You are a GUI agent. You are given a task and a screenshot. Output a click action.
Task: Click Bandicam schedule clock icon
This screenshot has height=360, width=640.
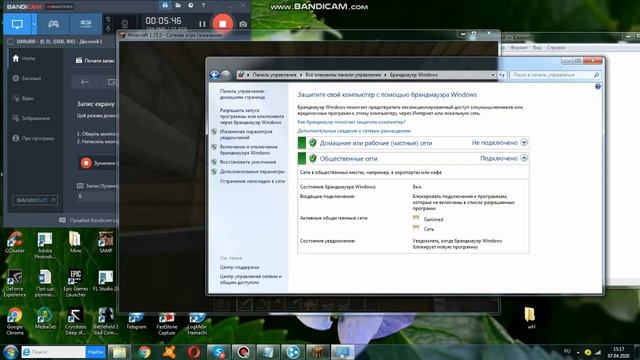[x=191, y=5]
